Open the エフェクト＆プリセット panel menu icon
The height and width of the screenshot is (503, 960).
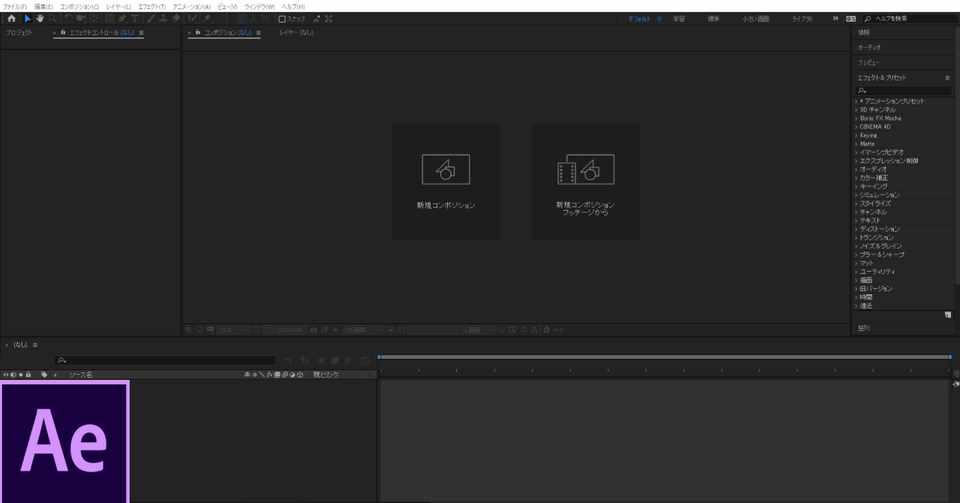947,78
